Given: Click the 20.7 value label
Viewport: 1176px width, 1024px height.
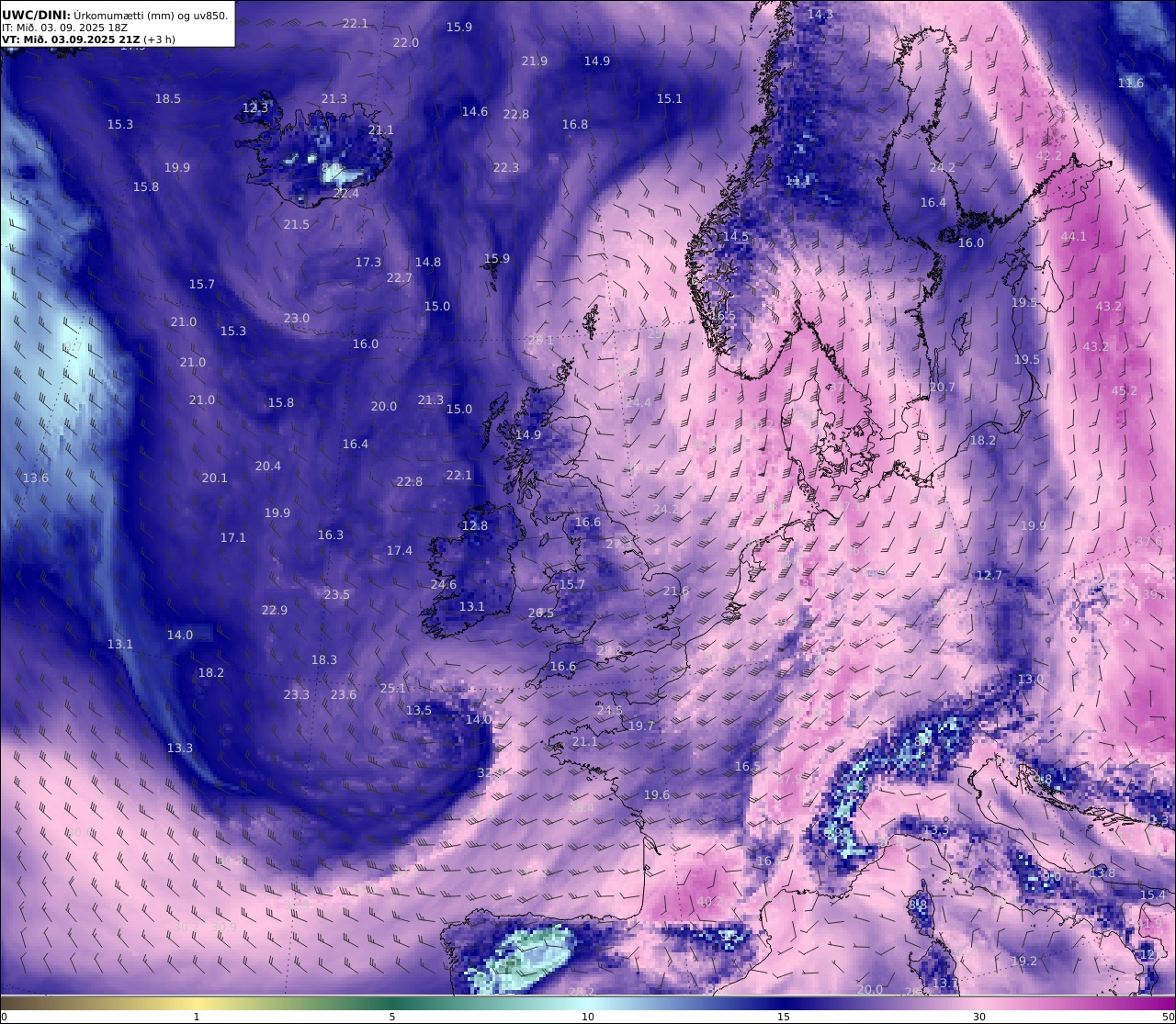Looking at the screenshot, I should coord(943,388).
